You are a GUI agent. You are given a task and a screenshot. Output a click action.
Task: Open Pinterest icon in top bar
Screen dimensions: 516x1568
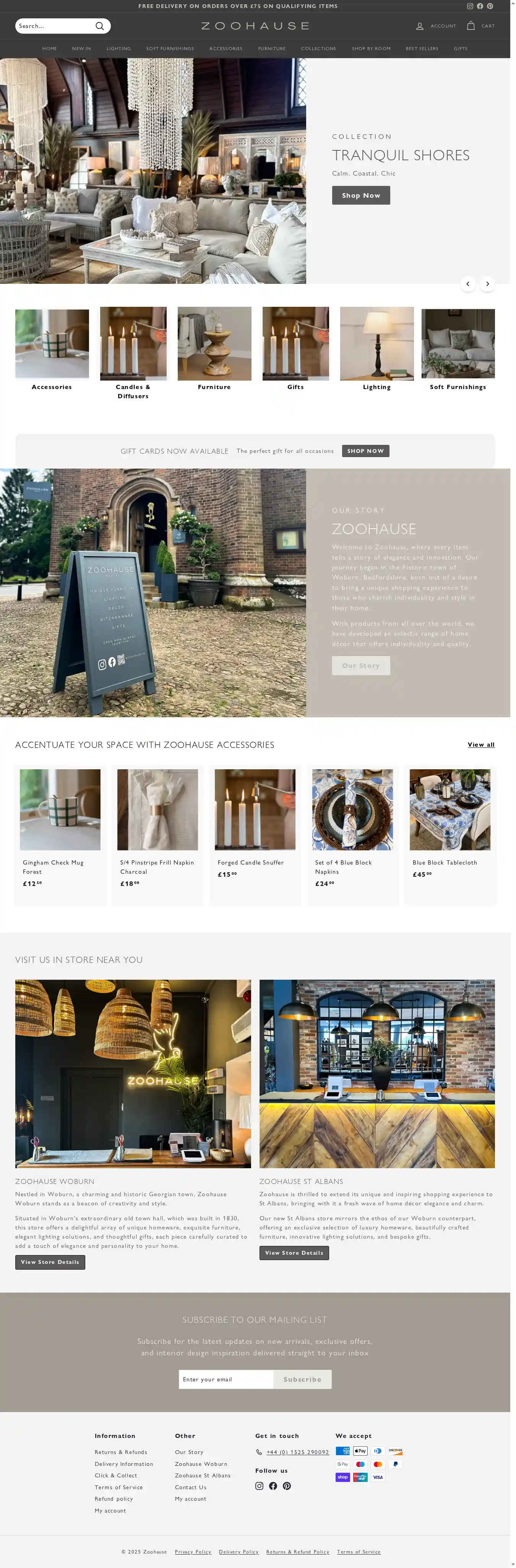point(489,6)
